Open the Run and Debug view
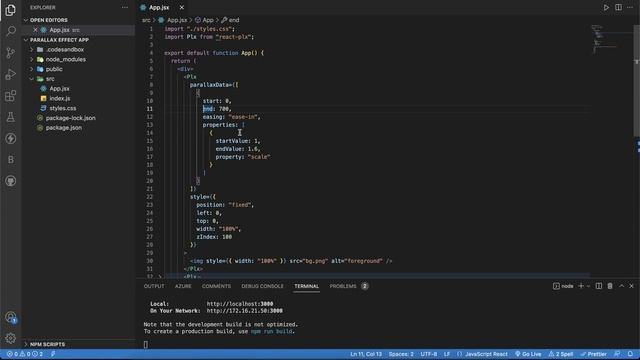Screen dimensions: 640x360 11,74
